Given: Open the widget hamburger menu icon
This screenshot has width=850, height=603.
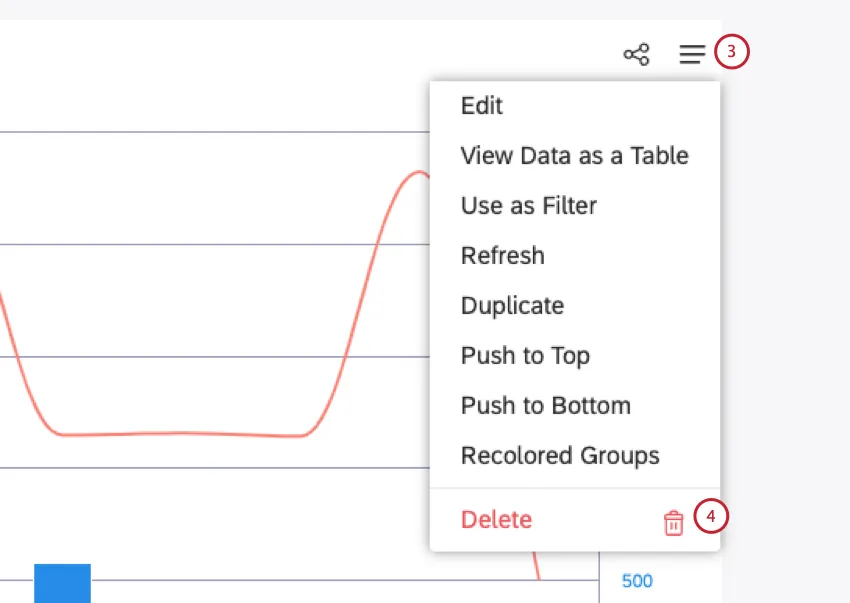Looking at the screenshot, I should click(692, 54).
